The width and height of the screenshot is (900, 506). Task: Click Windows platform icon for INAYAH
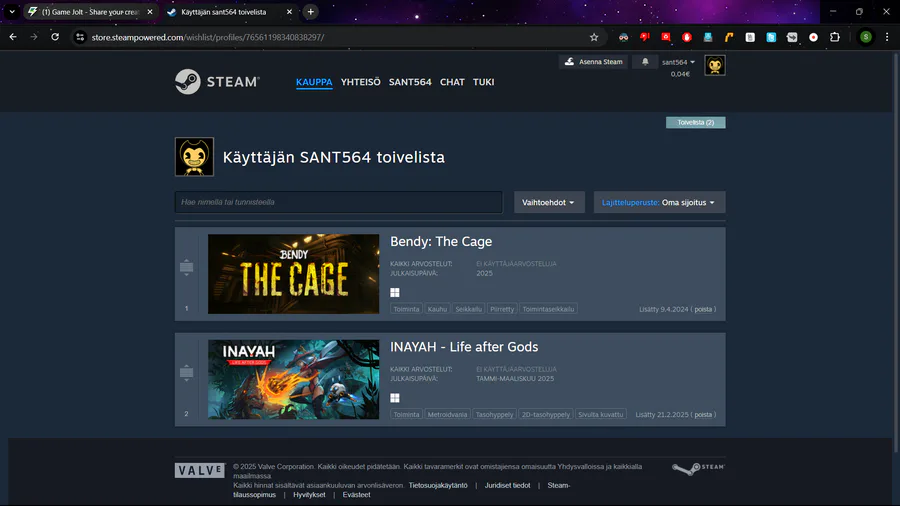click(395, 398)
